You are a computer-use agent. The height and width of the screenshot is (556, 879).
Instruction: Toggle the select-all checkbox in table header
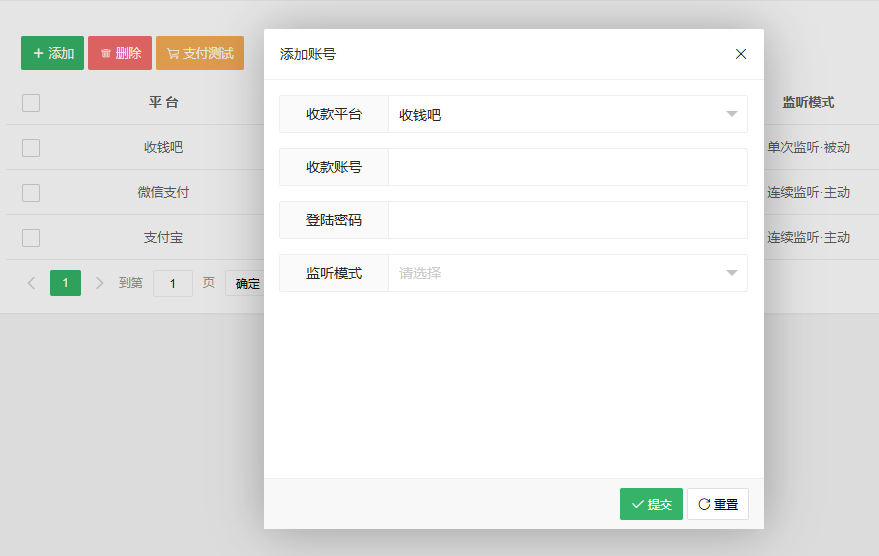pyautogui.click(x=31, y=102)
